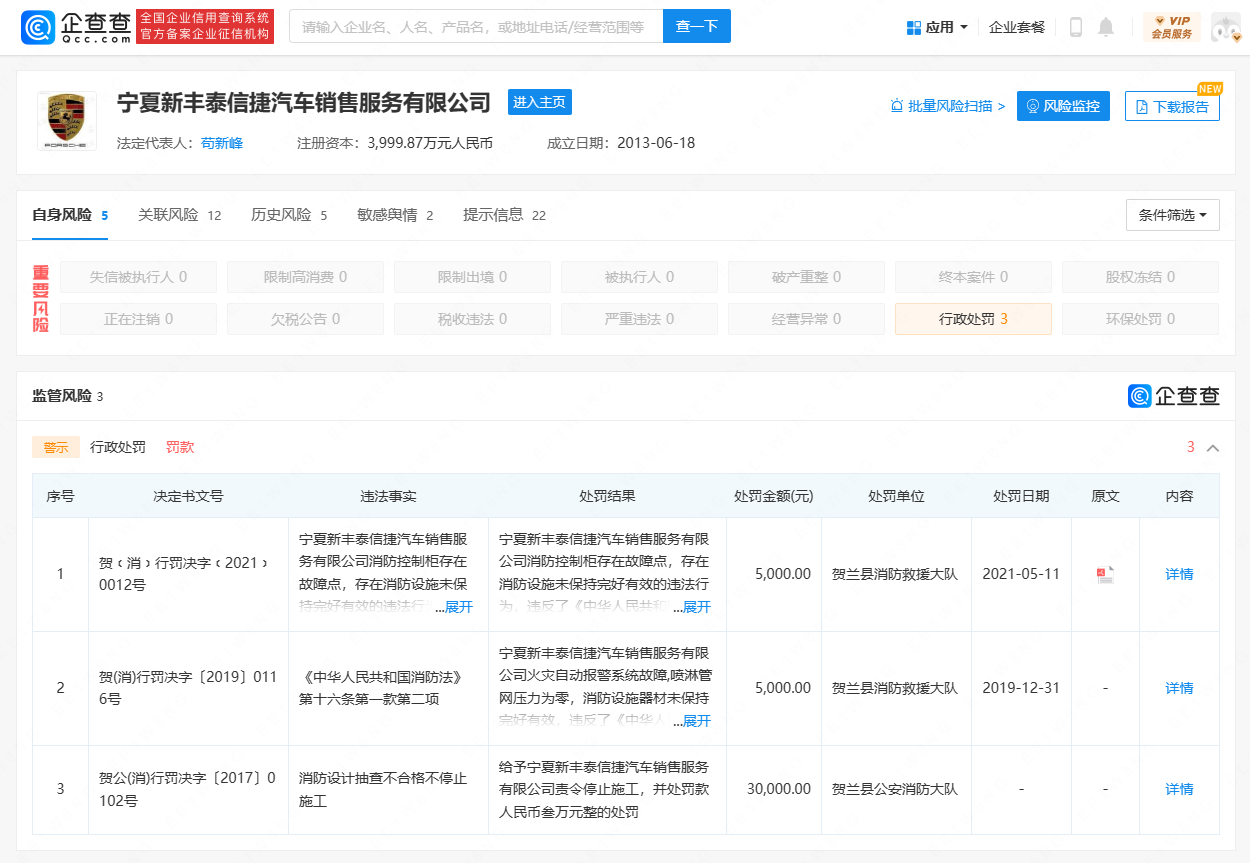Open the 应用 dropdown menu

point(937,27)
